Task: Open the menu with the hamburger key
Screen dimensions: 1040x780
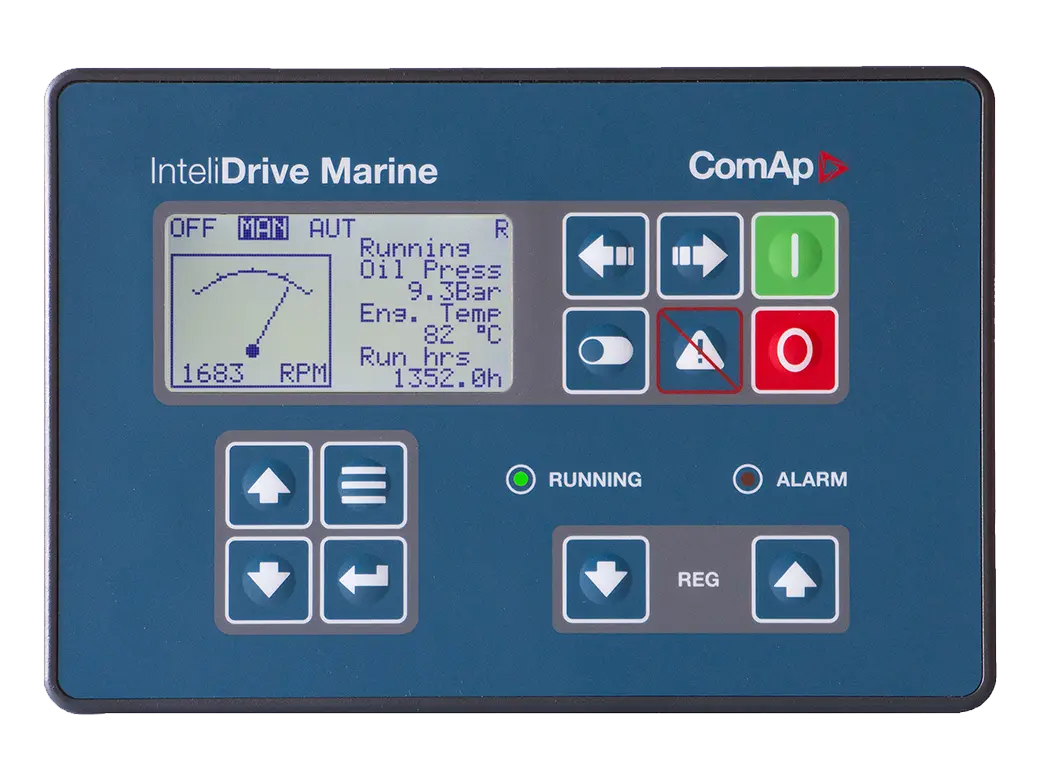Action: [x=364, y=485]
